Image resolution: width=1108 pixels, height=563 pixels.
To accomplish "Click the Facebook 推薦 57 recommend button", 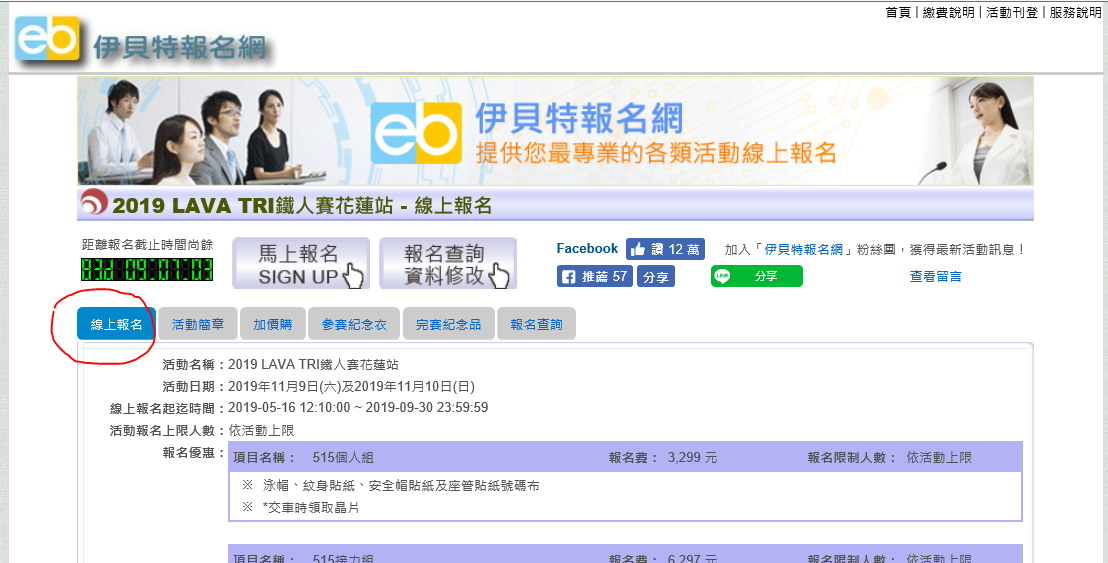I will [x=594, y=276].
